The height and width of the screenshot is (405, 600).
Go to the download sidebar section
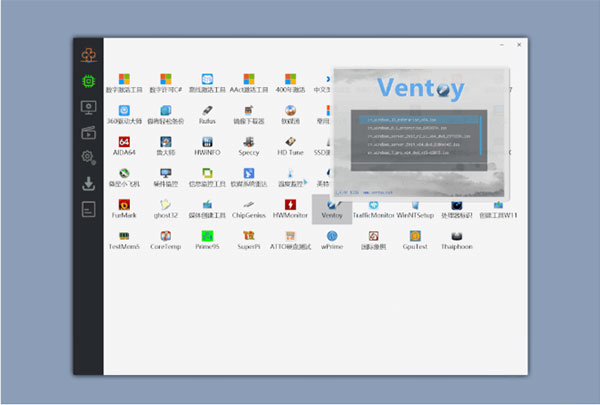(88, 183)
